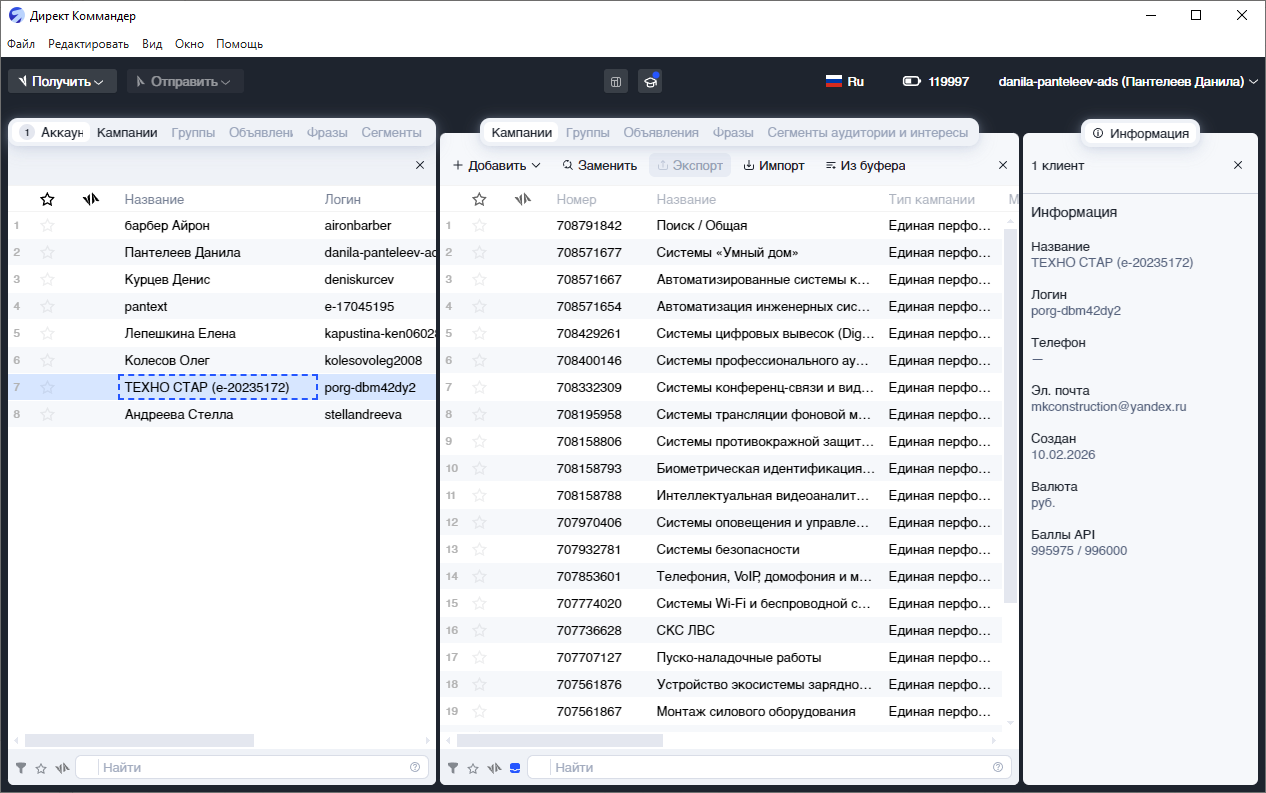The image size is (1266, 793).
Task: Star the Системы «Умный дом» campaign
Action: click(479, 253)
